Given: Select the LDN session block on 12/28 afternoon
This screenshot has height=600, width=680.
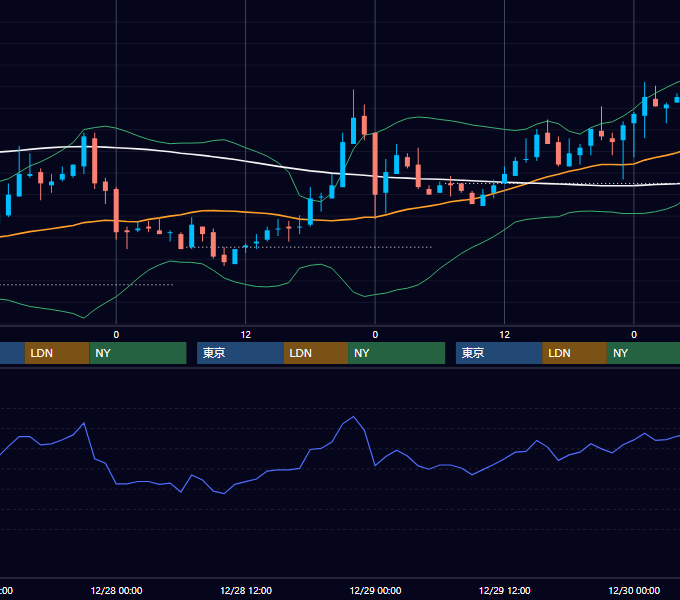Looking at the screenshot, I should tap(316, 353).
